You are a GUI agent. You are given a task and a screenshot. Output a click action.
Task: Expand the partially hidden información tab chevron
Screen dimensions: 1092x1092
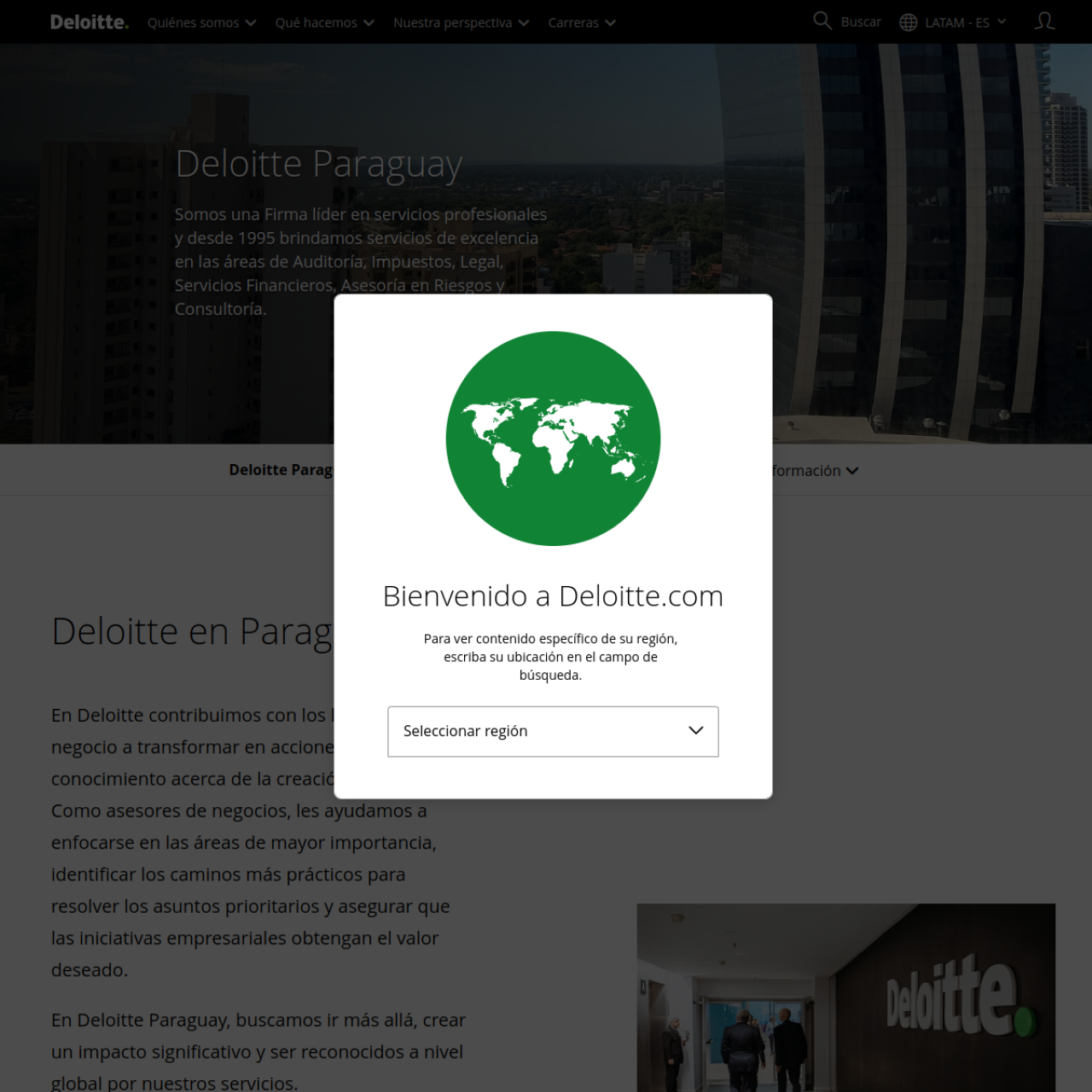tap(852, 471)
